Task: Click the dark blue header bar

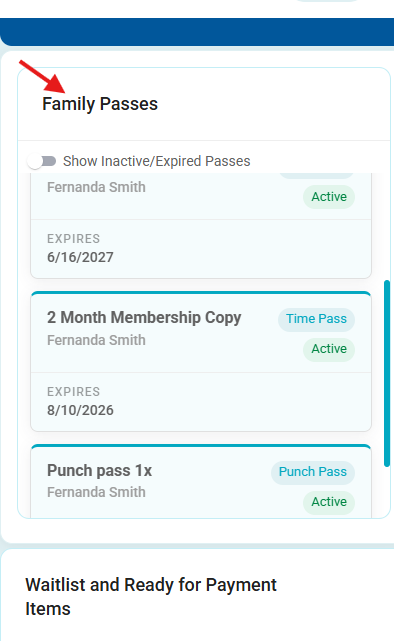Action: coord(197,32)
